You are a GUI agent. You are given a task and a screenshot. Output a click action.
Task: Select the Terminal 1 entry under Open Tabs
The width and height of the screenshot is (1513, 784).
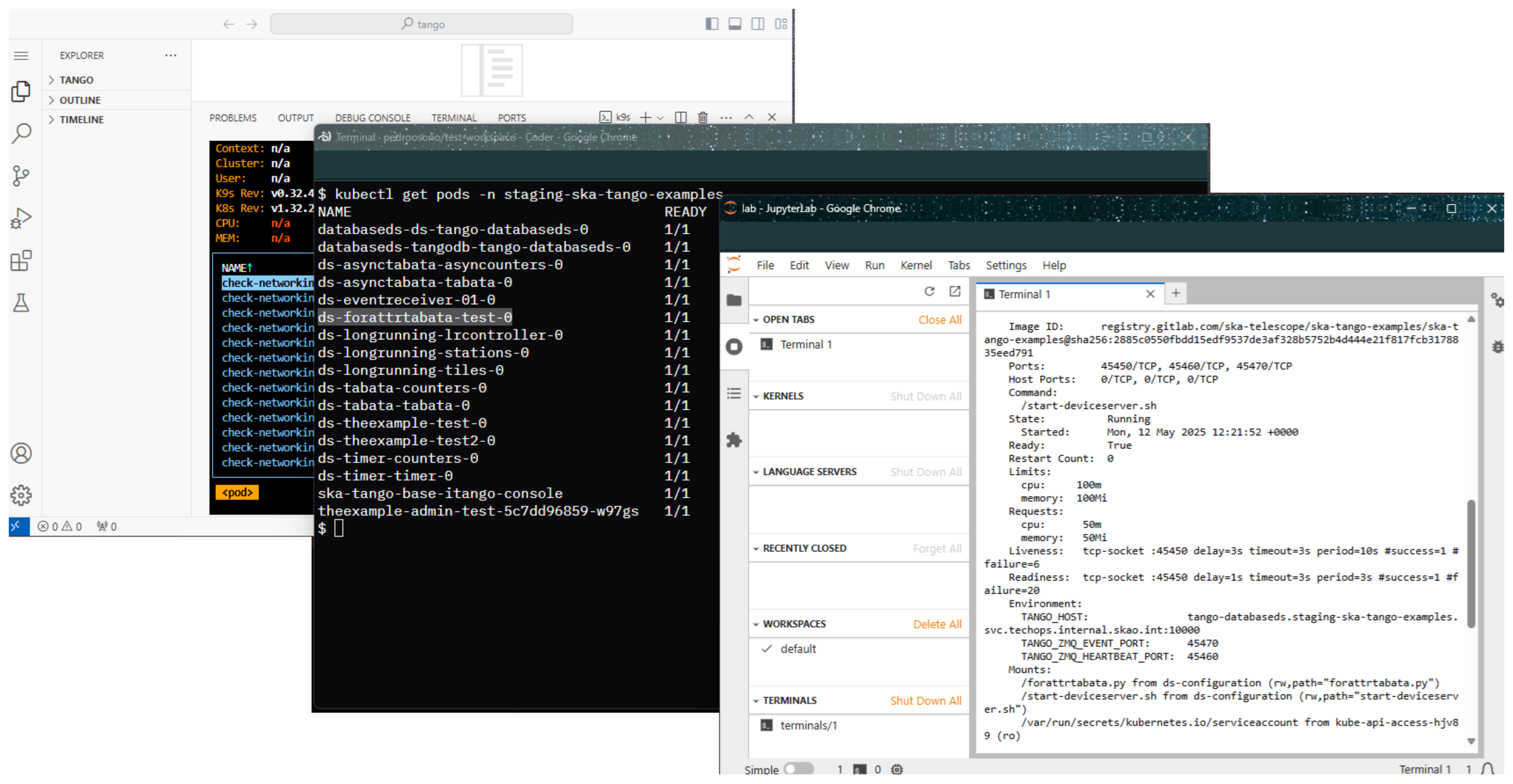click(x=859, y=345)
